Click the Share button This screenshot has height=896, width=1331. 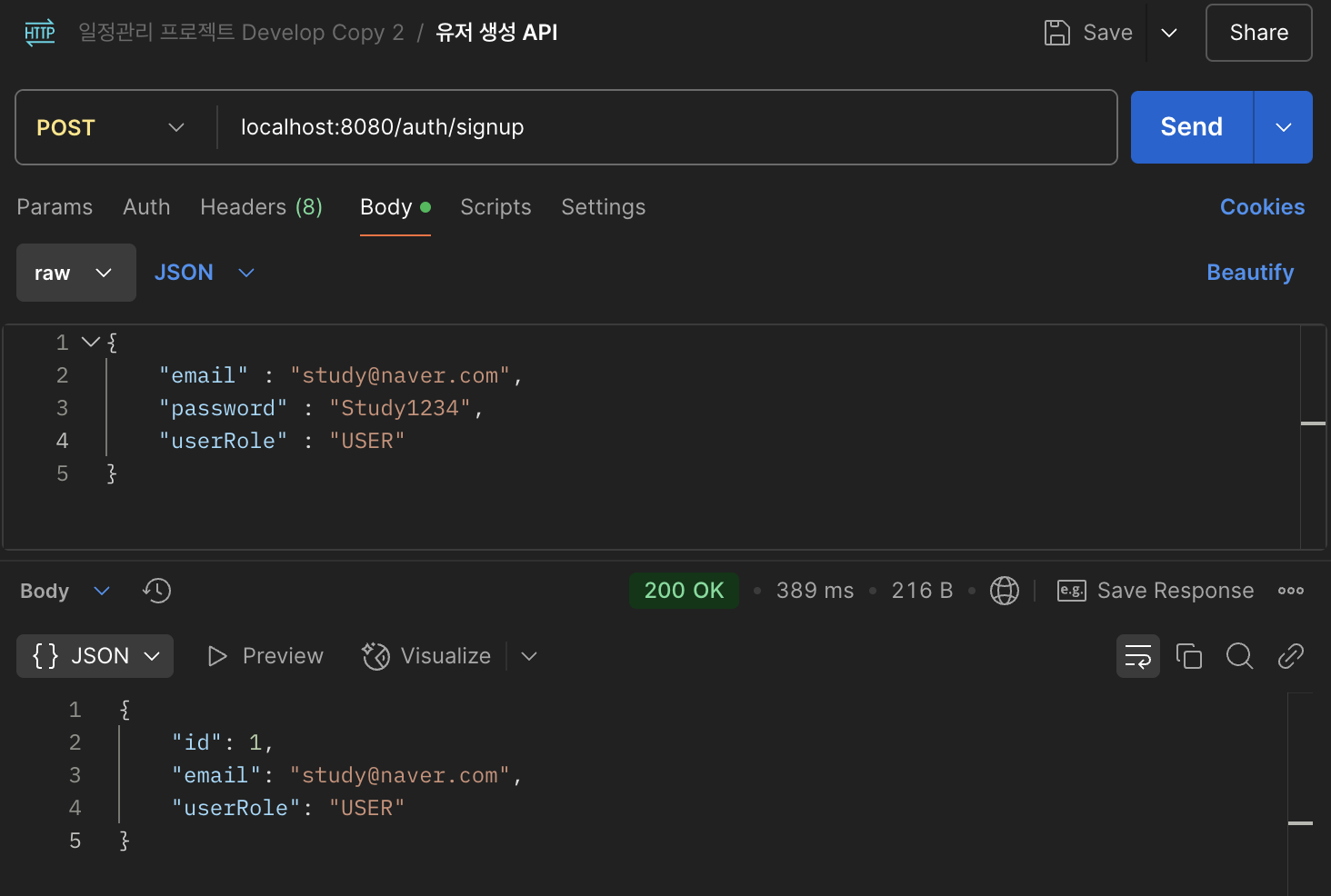coord(1259,33)
